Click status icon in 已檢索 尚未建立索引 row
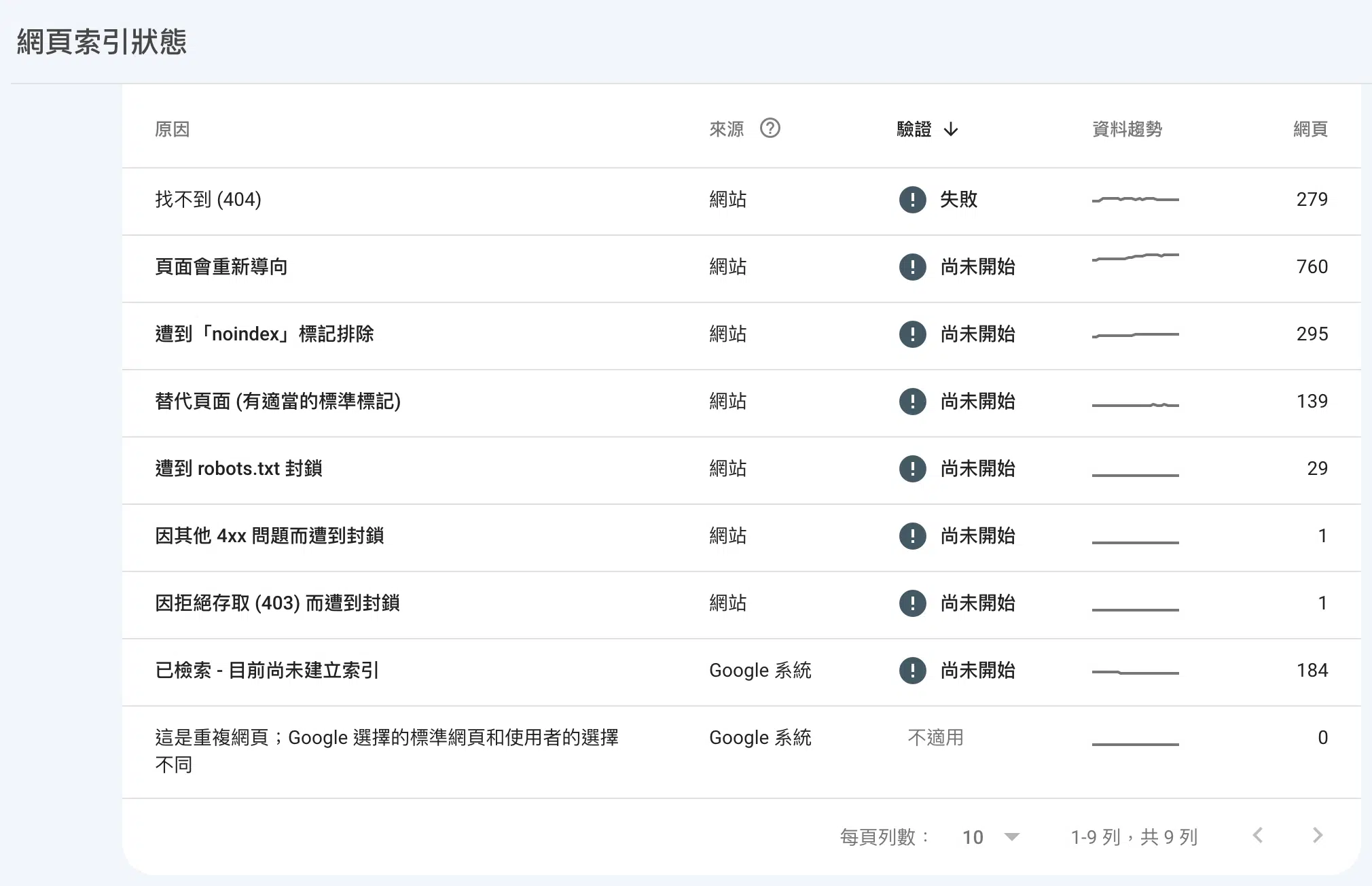The image size is (1372, 886). coord(912,671)
